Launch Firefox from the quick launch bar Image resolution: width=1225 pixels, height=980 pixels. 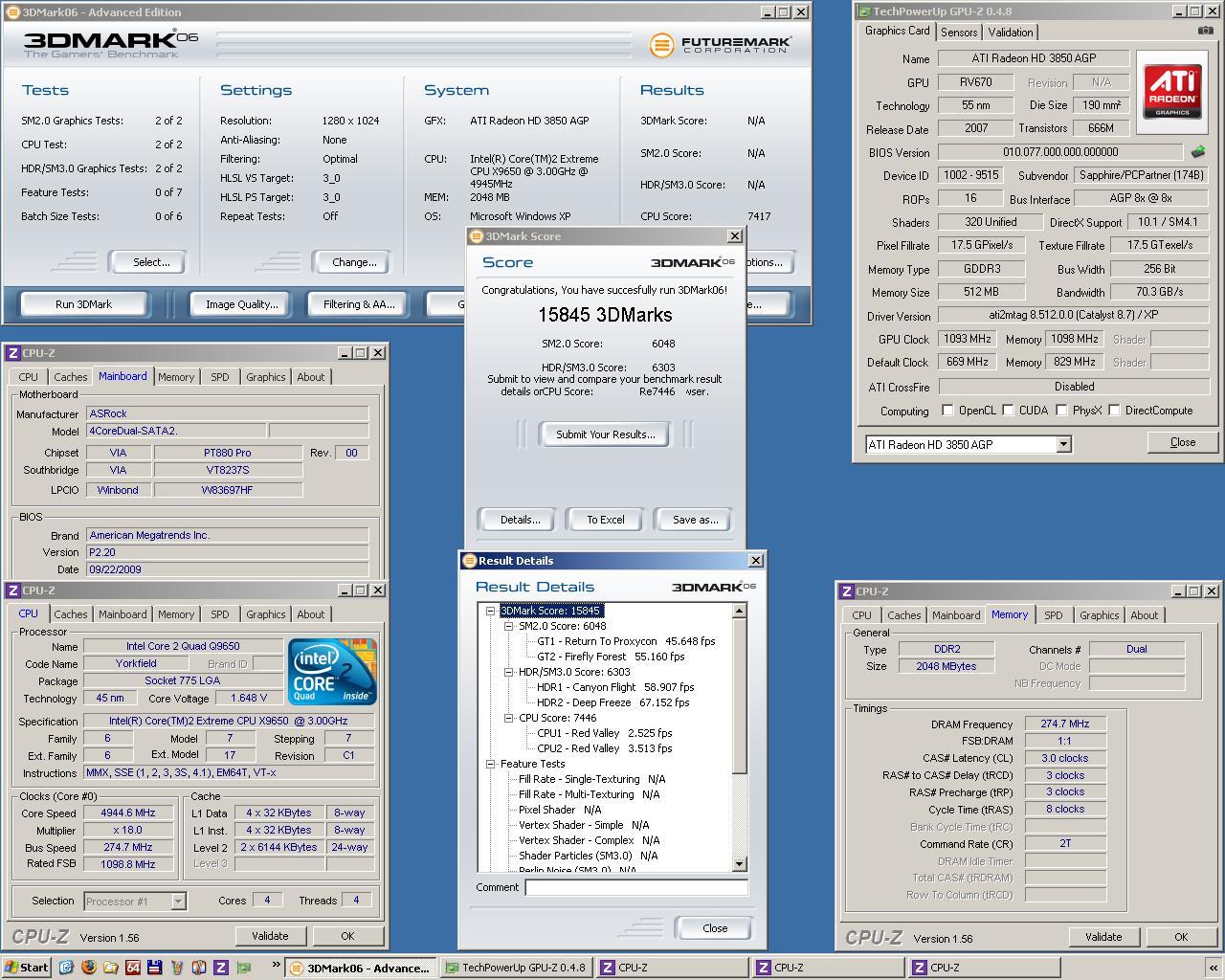(x=88, y=968)
